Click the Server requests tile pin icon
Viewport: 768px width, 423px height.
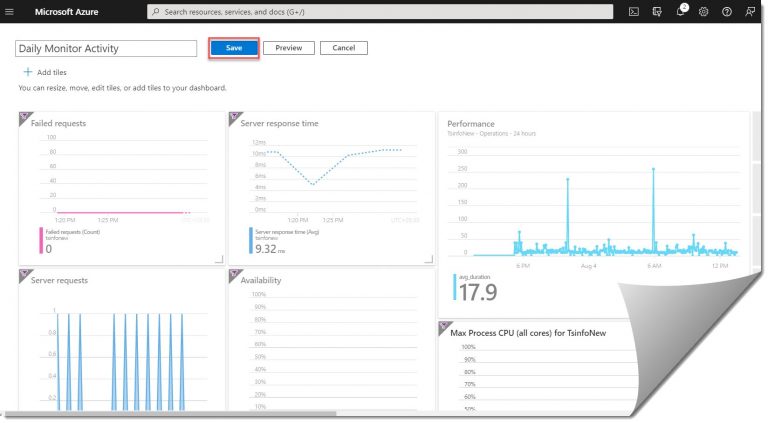24,275
